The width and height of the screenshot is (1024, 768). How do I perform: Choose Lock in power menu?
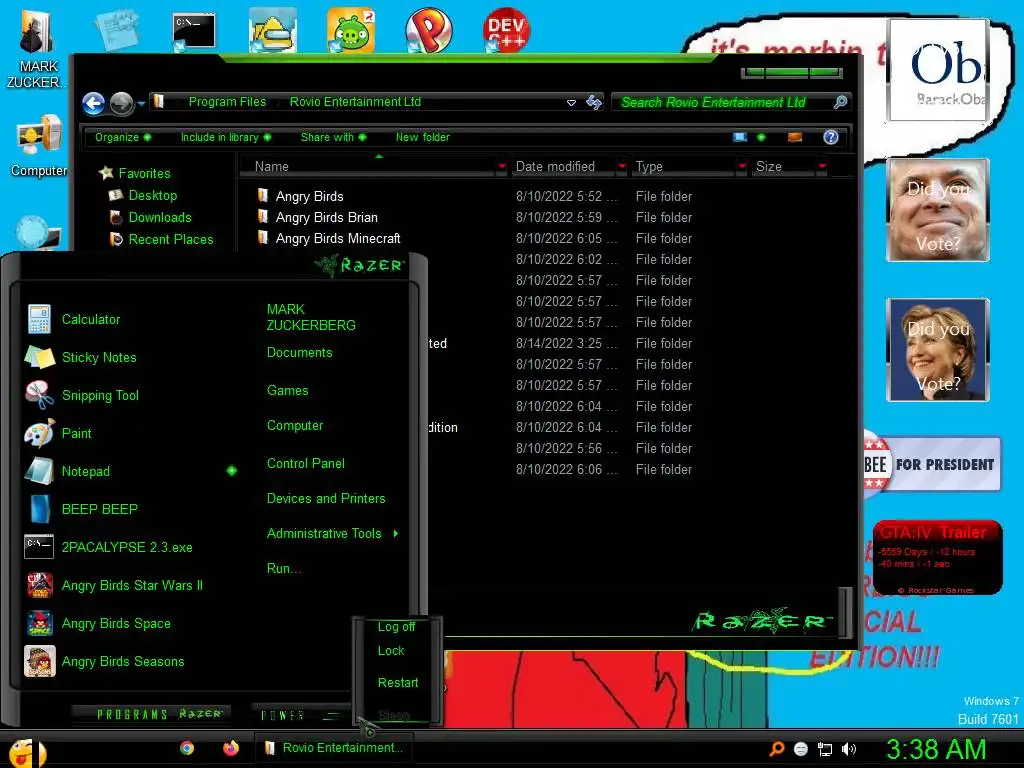point(391,651)
